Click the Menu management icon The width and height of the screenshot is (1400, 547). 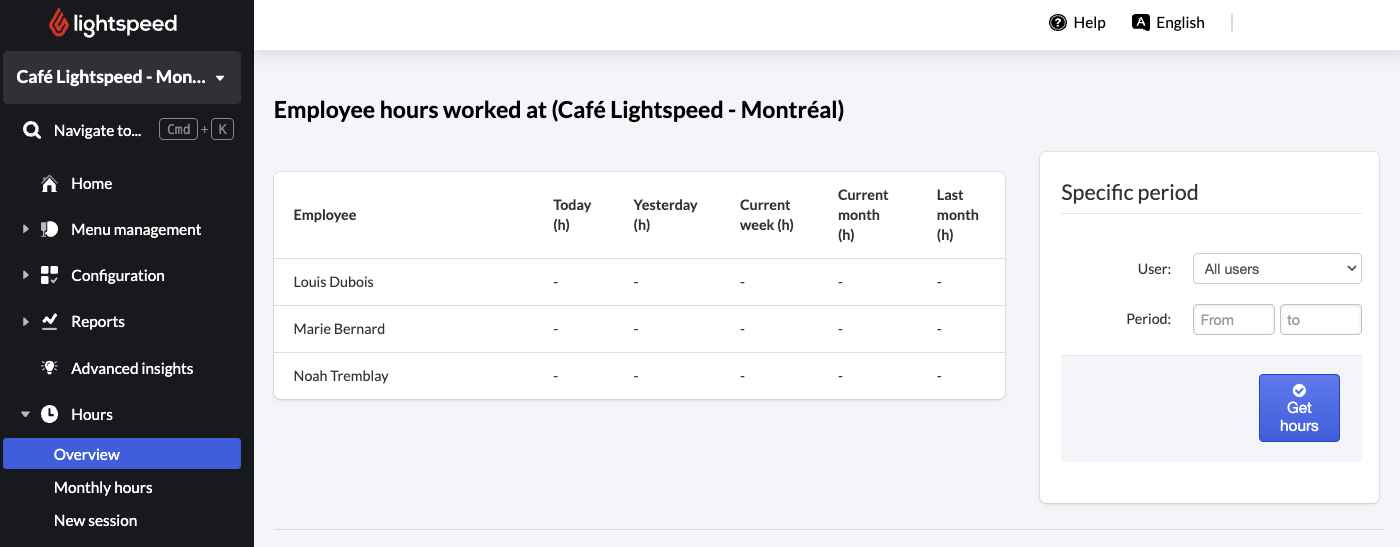point(49,230)
